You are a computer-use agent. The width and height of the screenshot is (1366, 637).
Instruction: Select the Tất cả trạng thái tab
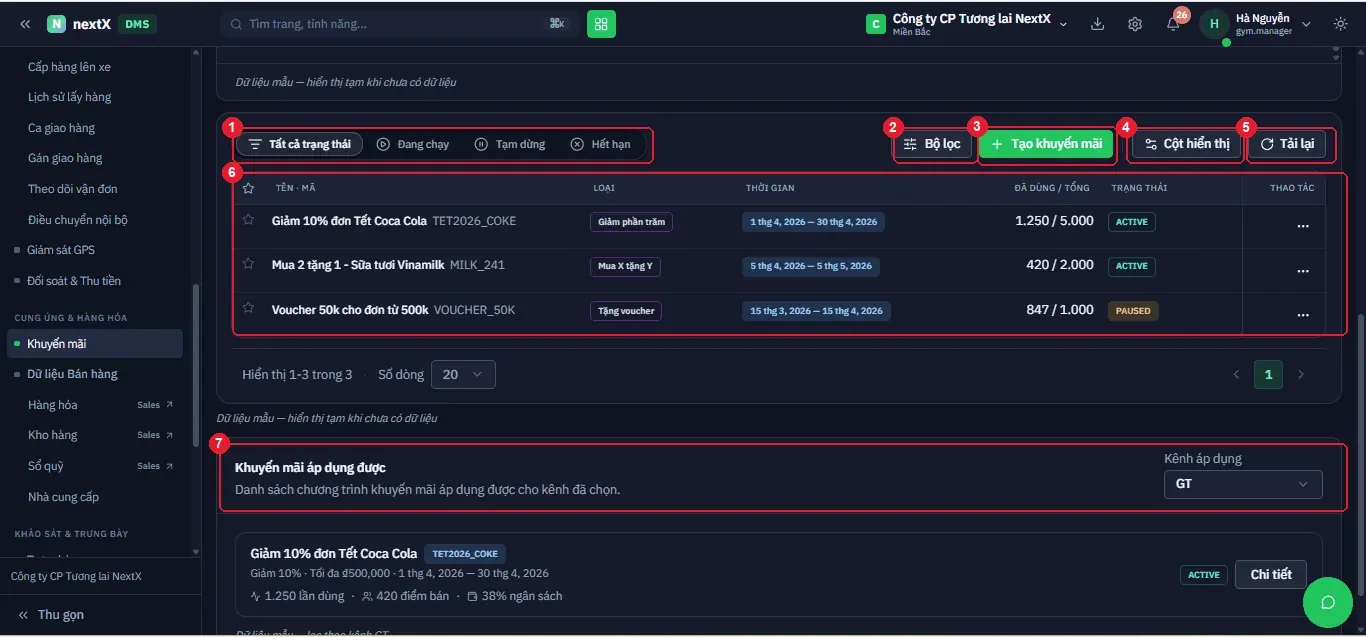(299, 144)
